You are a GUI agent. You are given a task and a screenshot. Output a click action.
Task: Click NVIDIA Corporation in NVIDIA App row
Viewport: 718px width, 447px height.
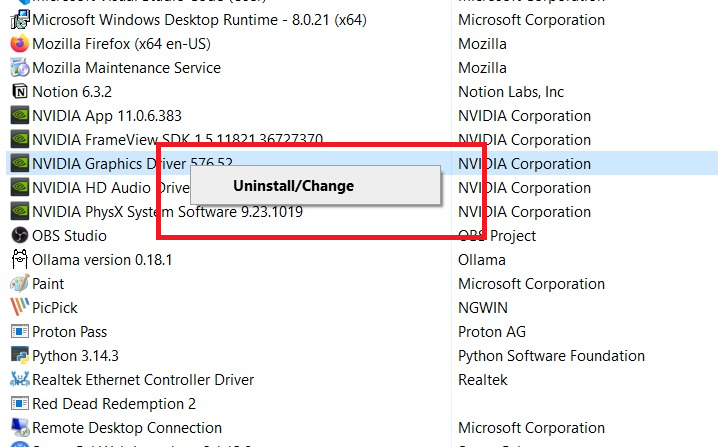pyautogui.click(x=525, y=115)
